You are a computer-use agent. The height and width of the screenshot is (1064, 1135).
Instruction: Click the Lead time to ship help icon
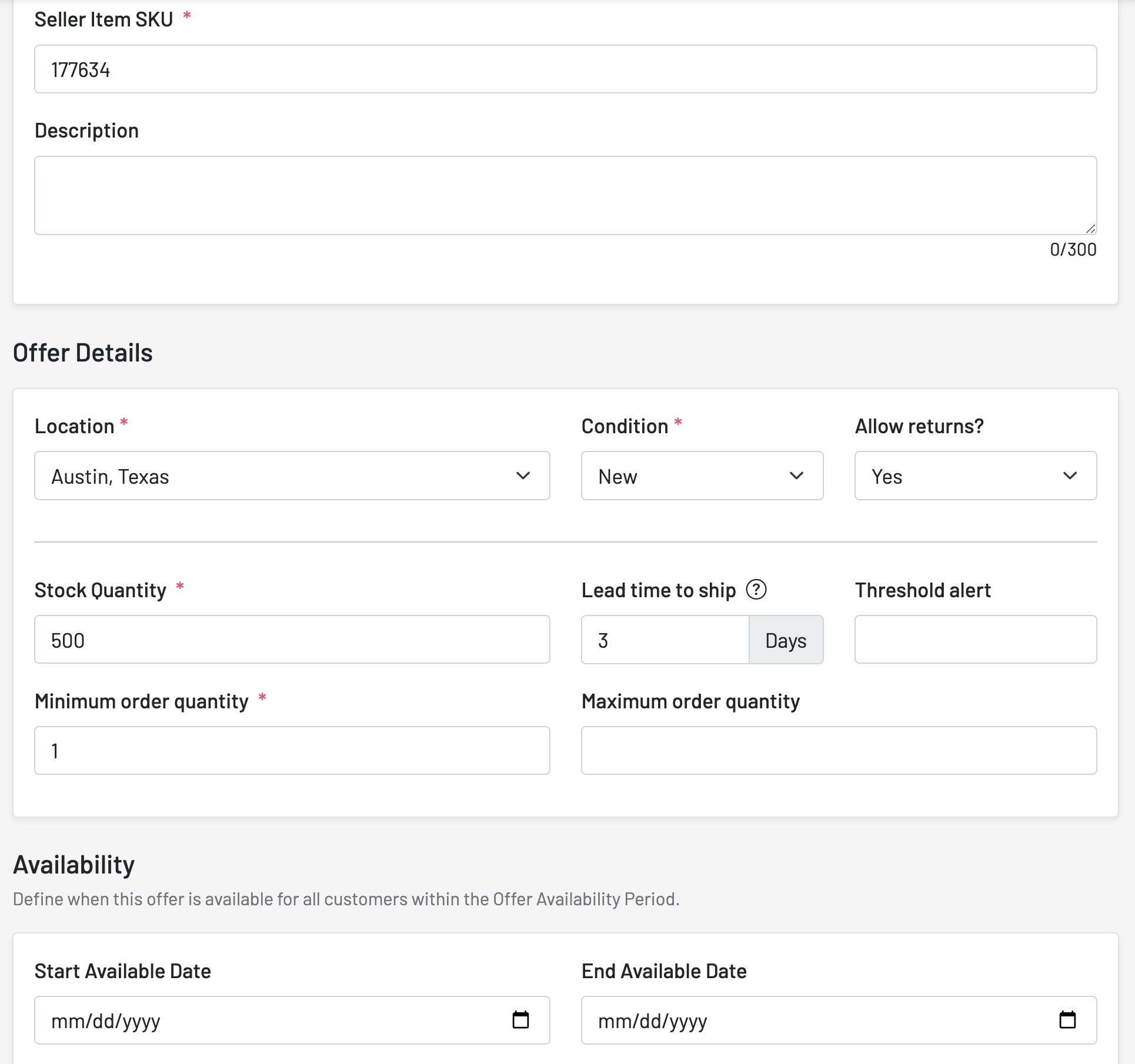[x=756, y=589]
